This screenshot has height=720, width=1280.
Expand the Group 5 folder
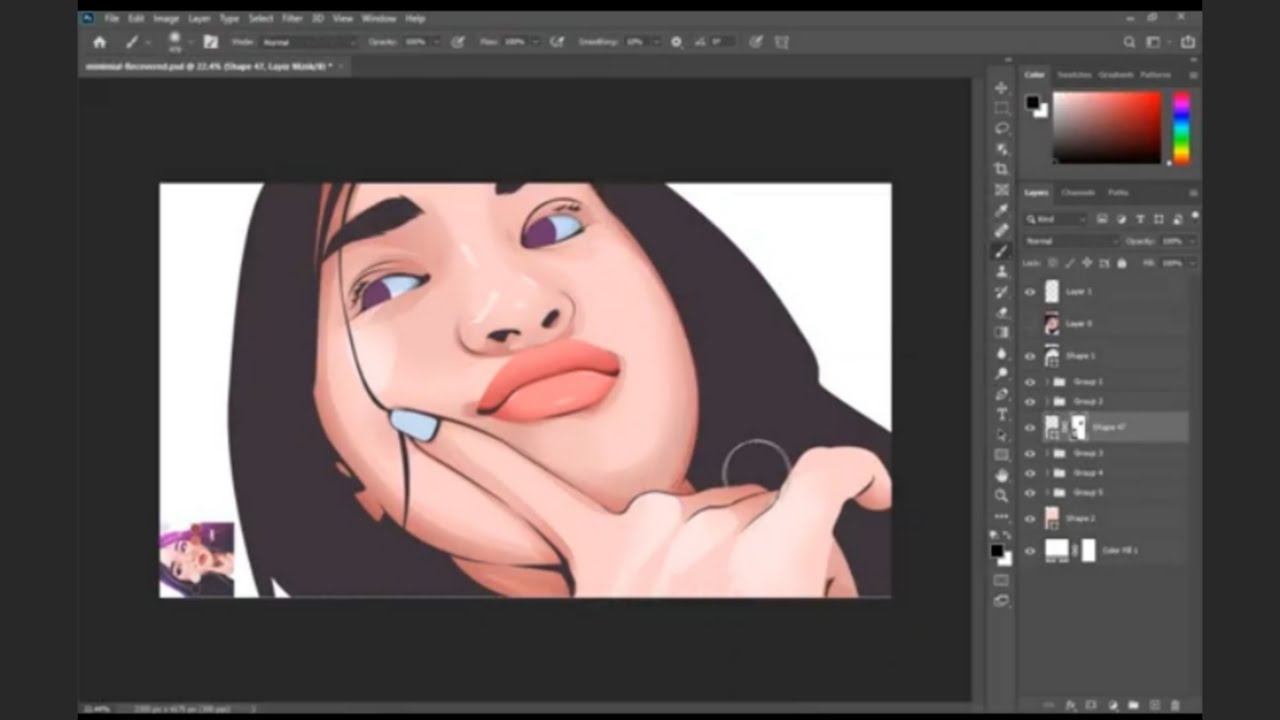coord(1047,492)
